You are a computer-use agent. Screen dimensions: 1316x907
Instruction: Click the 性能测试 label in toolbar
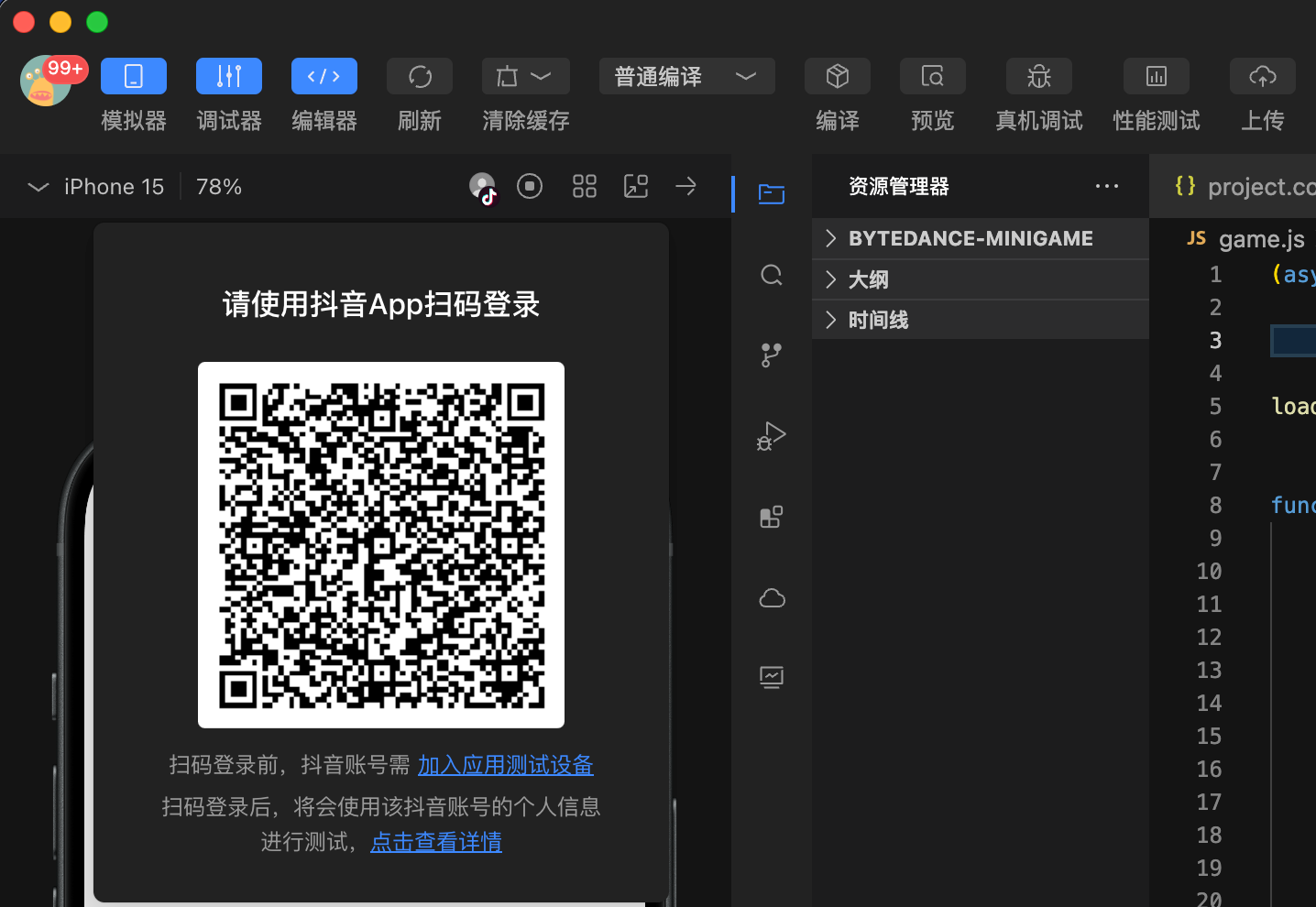1157,121
